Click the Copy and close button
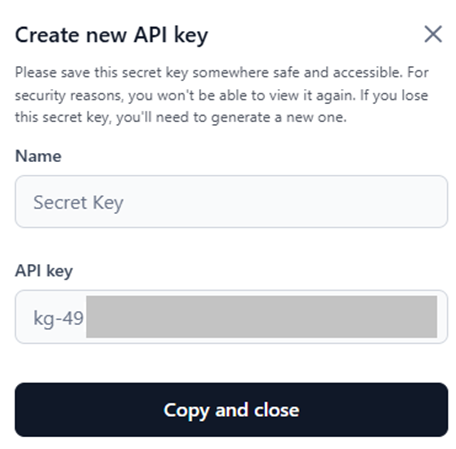Screen dimensions: 456x449 point(231,410)
